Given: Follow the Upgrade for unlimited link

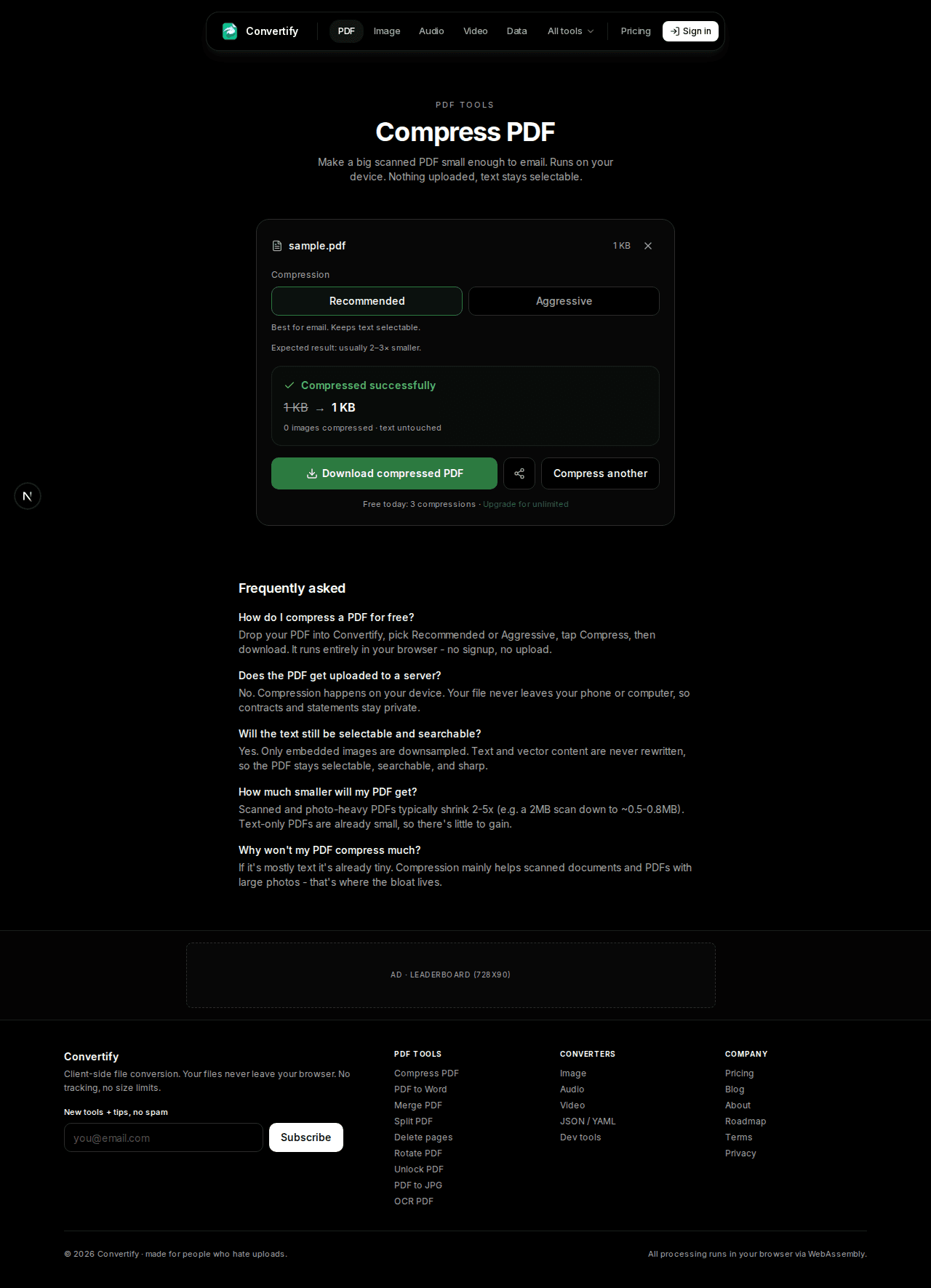Looking at the screenshot, I should click(x=526, y=504).
